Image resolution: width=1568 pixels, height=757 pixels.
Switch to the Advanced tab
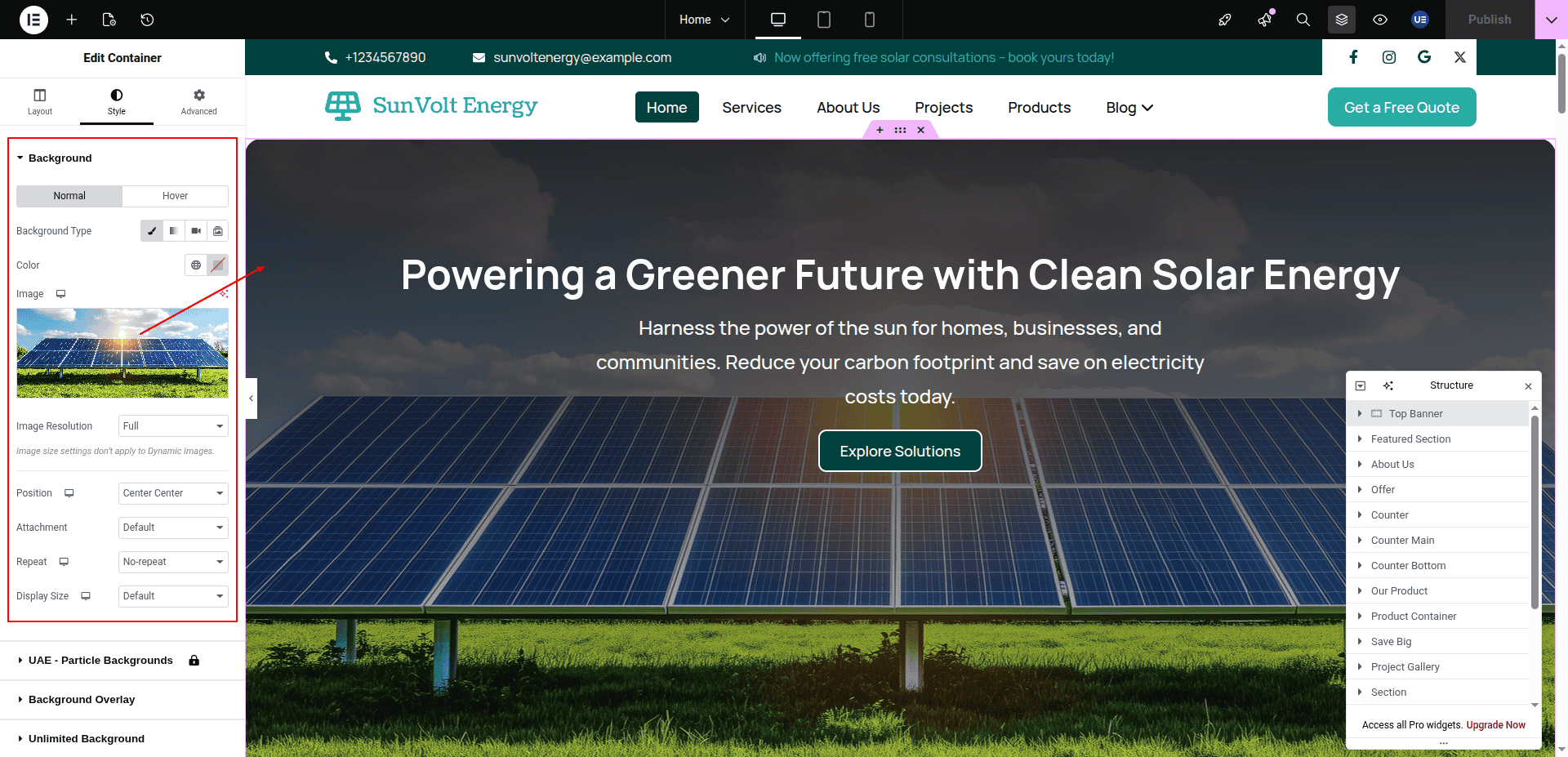[198, 101]
